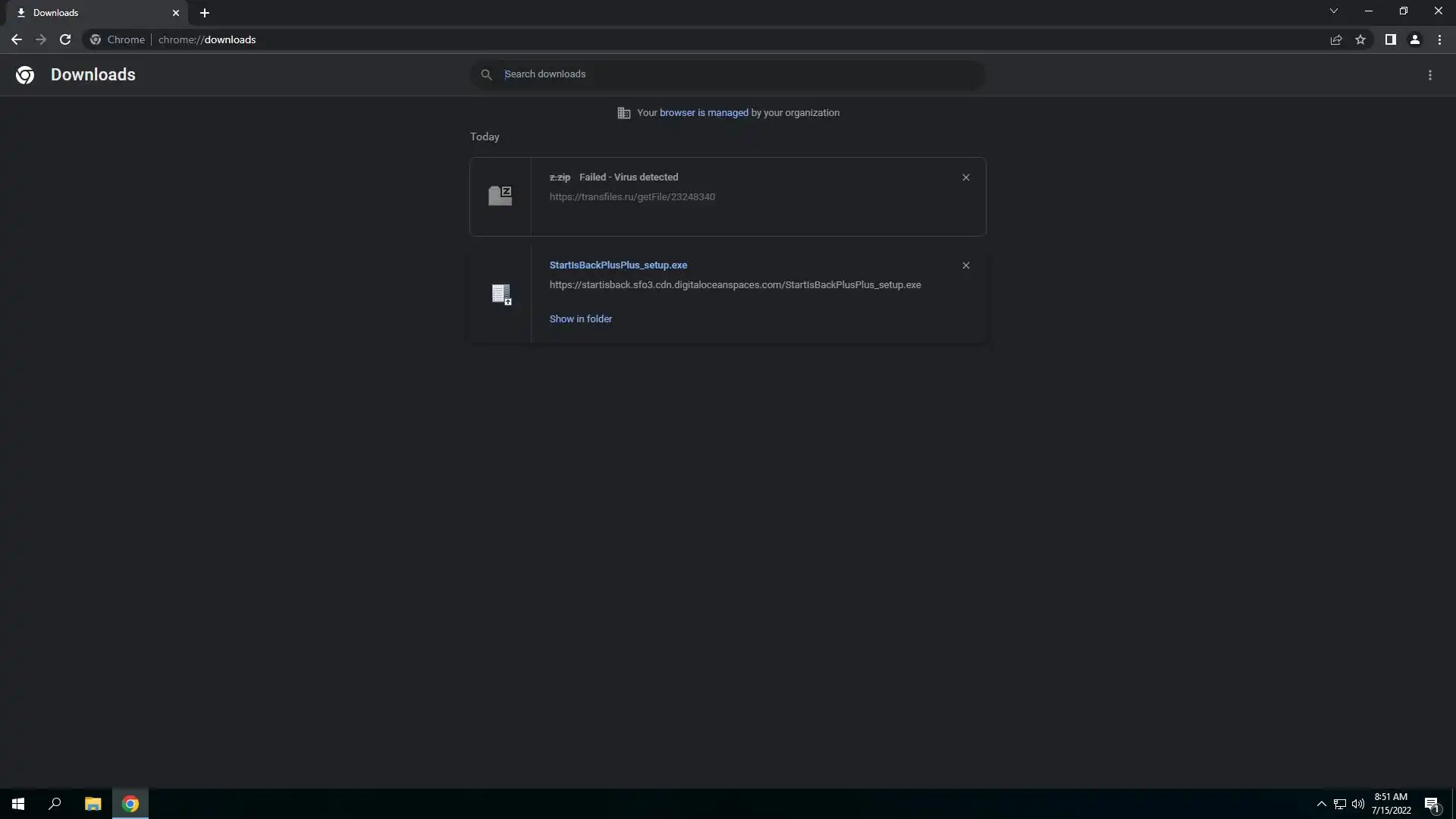The width and height of the screenshot is (1456, 819).
Task: Click Show in folder link
Action: (x=580, y=319)
